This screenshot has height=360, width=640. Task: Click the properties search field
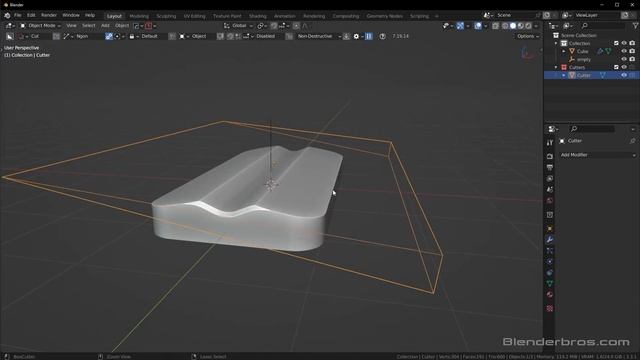click(592, 129)
